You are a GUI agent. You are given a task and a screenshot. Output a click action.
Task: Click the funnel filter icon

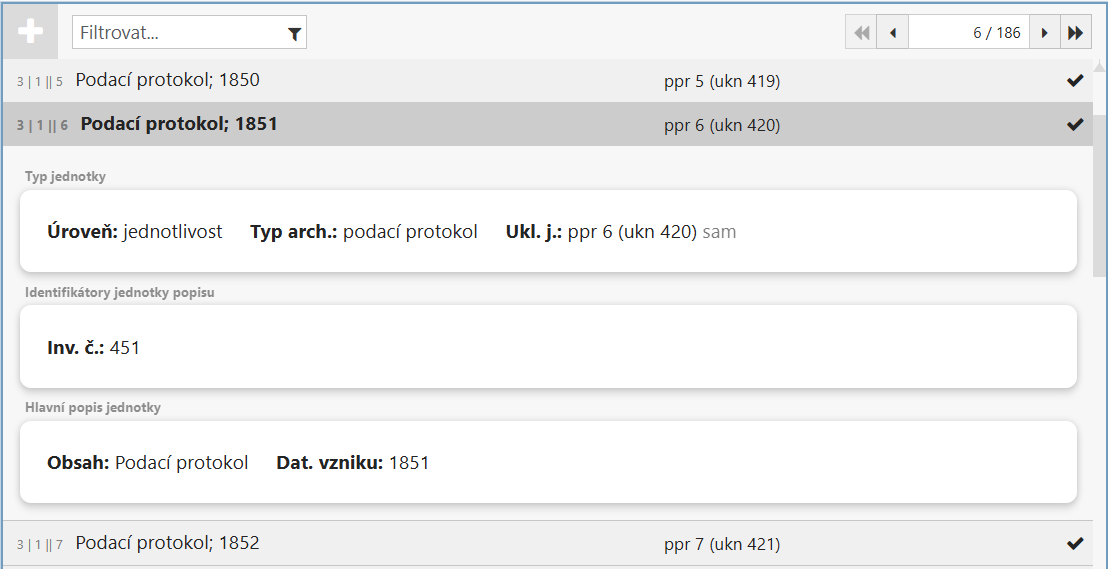click(295, 34)
